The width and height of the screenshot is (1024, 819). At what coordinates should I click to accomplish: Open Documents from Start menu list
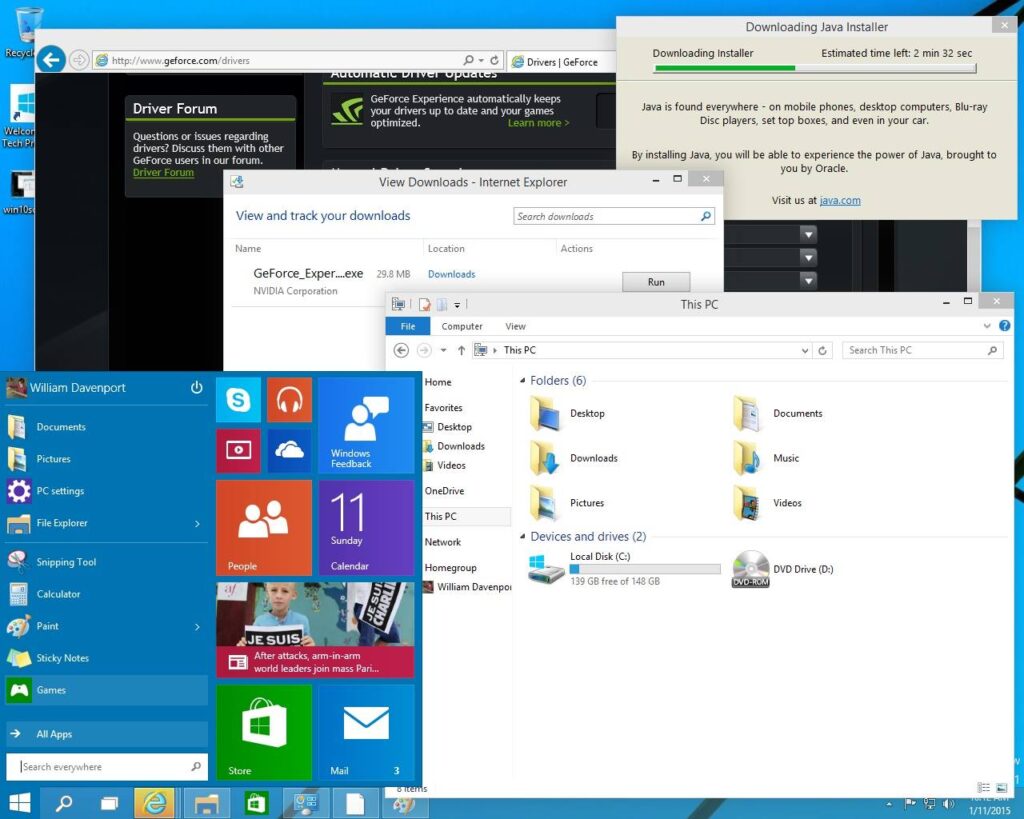tap(104, 426)
